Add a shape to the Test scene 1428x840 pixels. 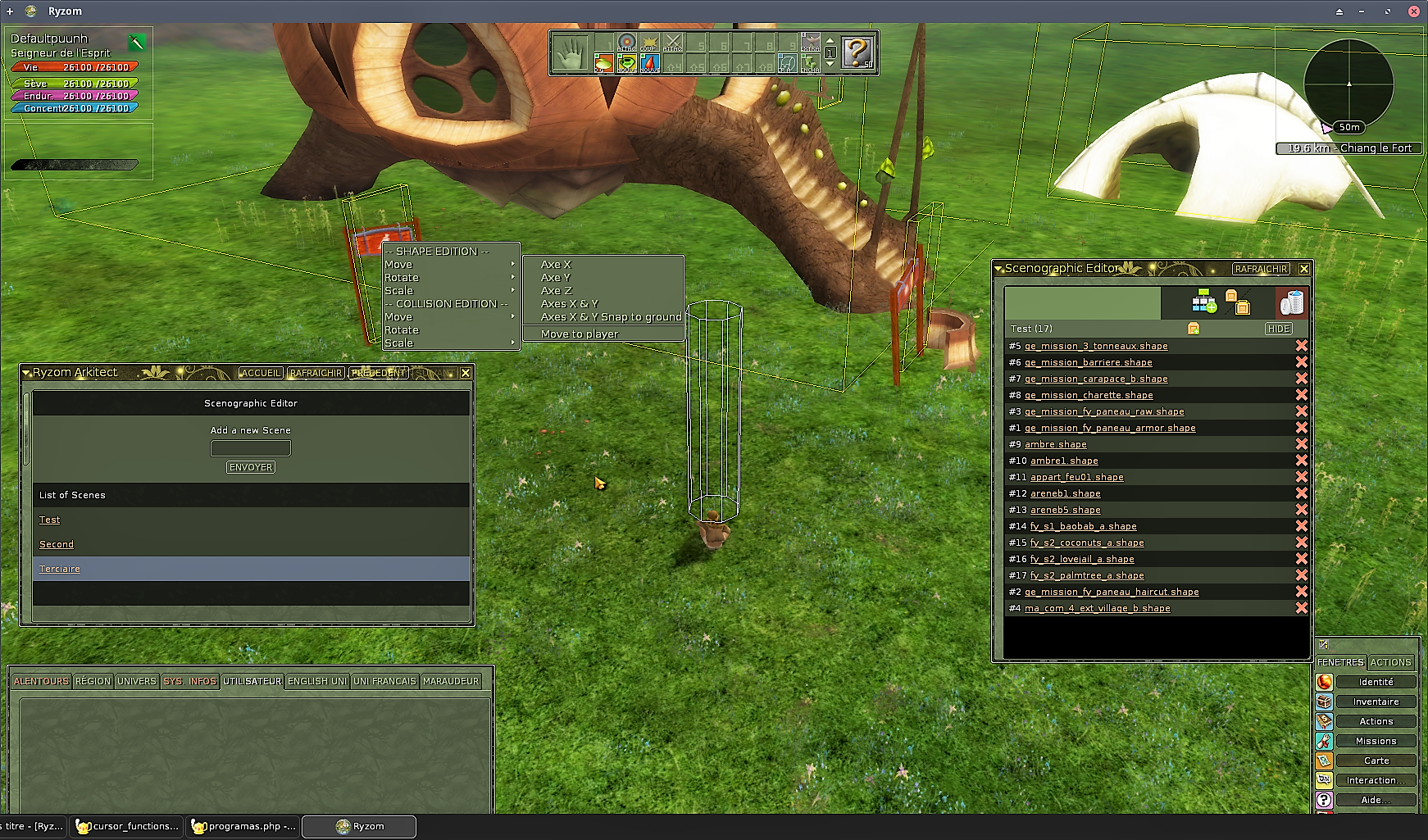click(1194, 329)
